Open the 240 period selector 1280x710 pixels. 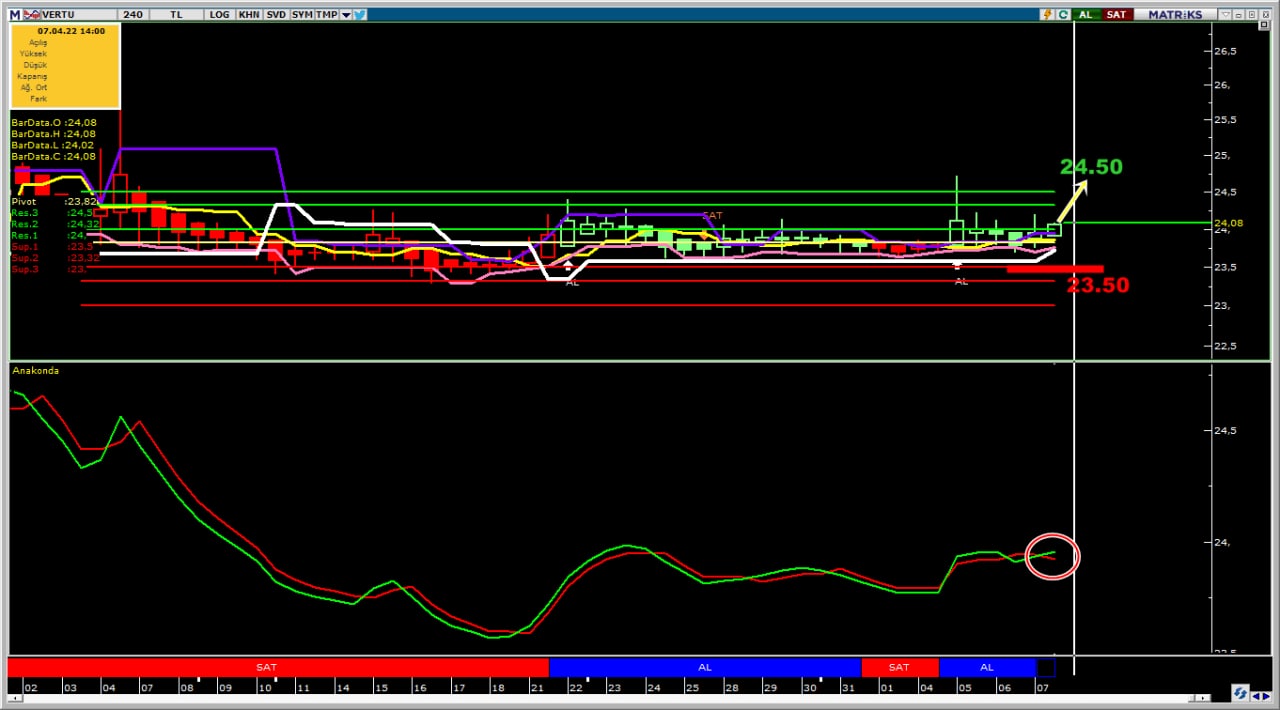133,15
